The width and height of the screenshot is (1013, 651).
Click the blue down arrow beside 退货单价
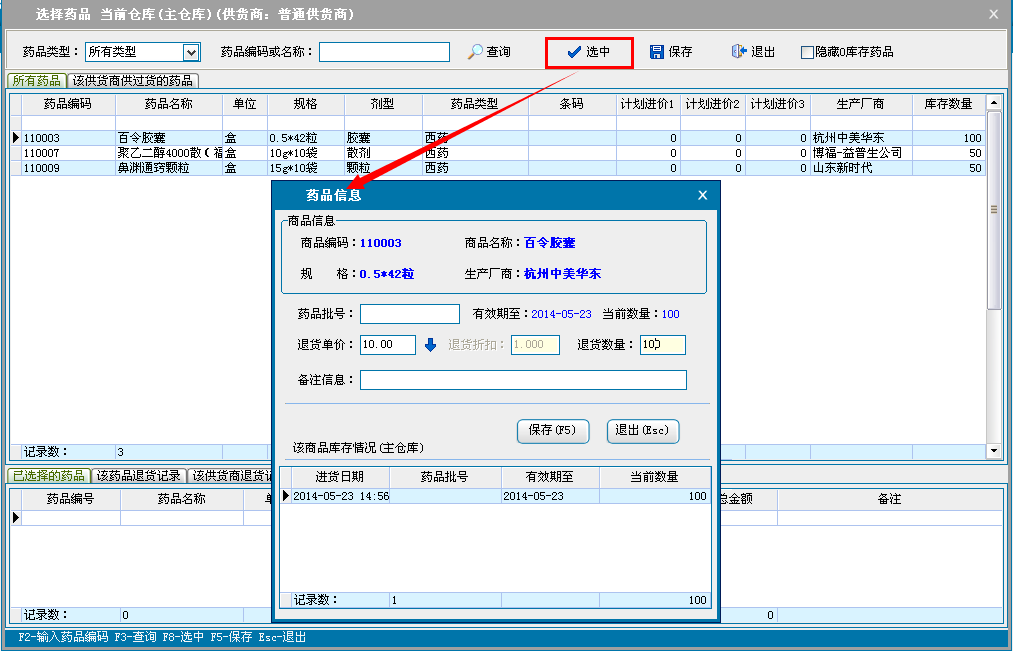(x=430, y=345)
